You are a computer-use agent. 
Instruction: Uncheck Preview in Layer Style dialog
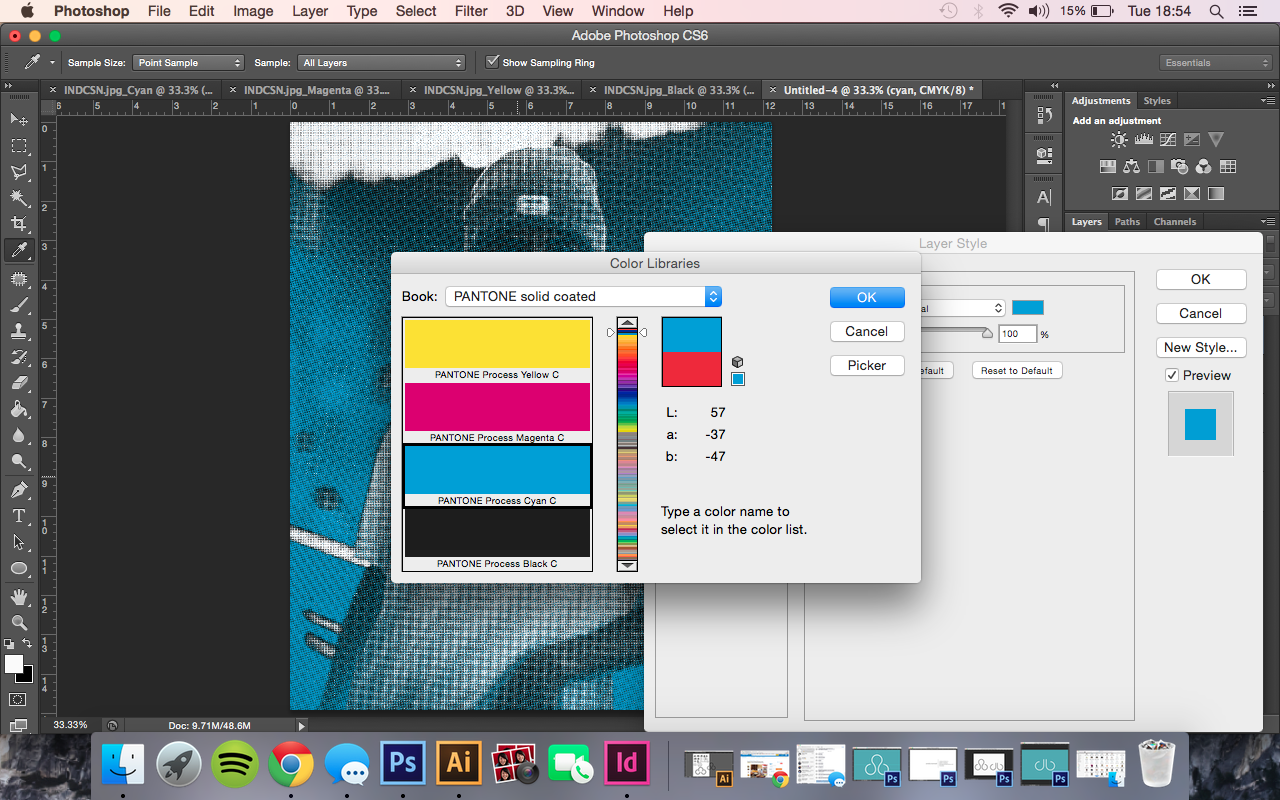tap(1172, 375)
